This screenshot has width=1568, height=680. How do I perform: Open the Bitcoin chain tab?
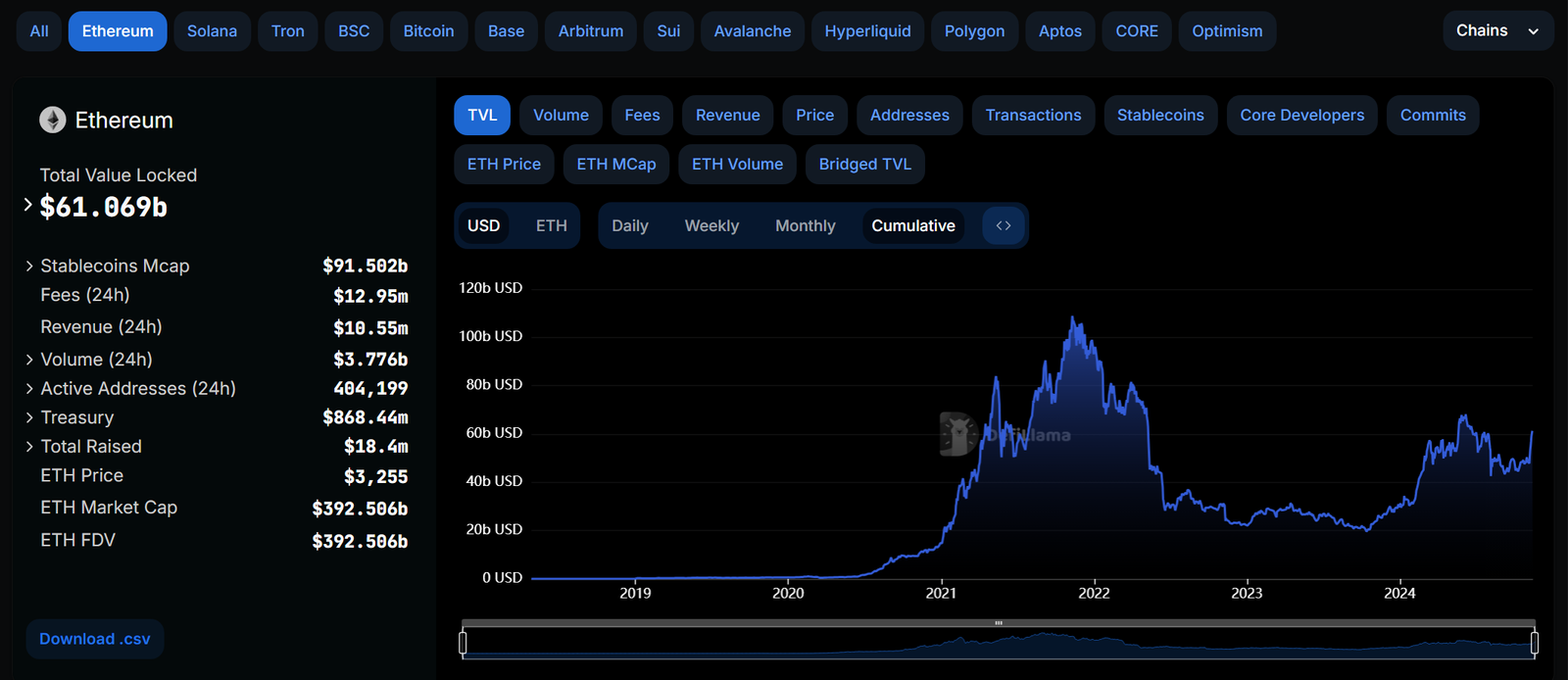pos(428,30)
